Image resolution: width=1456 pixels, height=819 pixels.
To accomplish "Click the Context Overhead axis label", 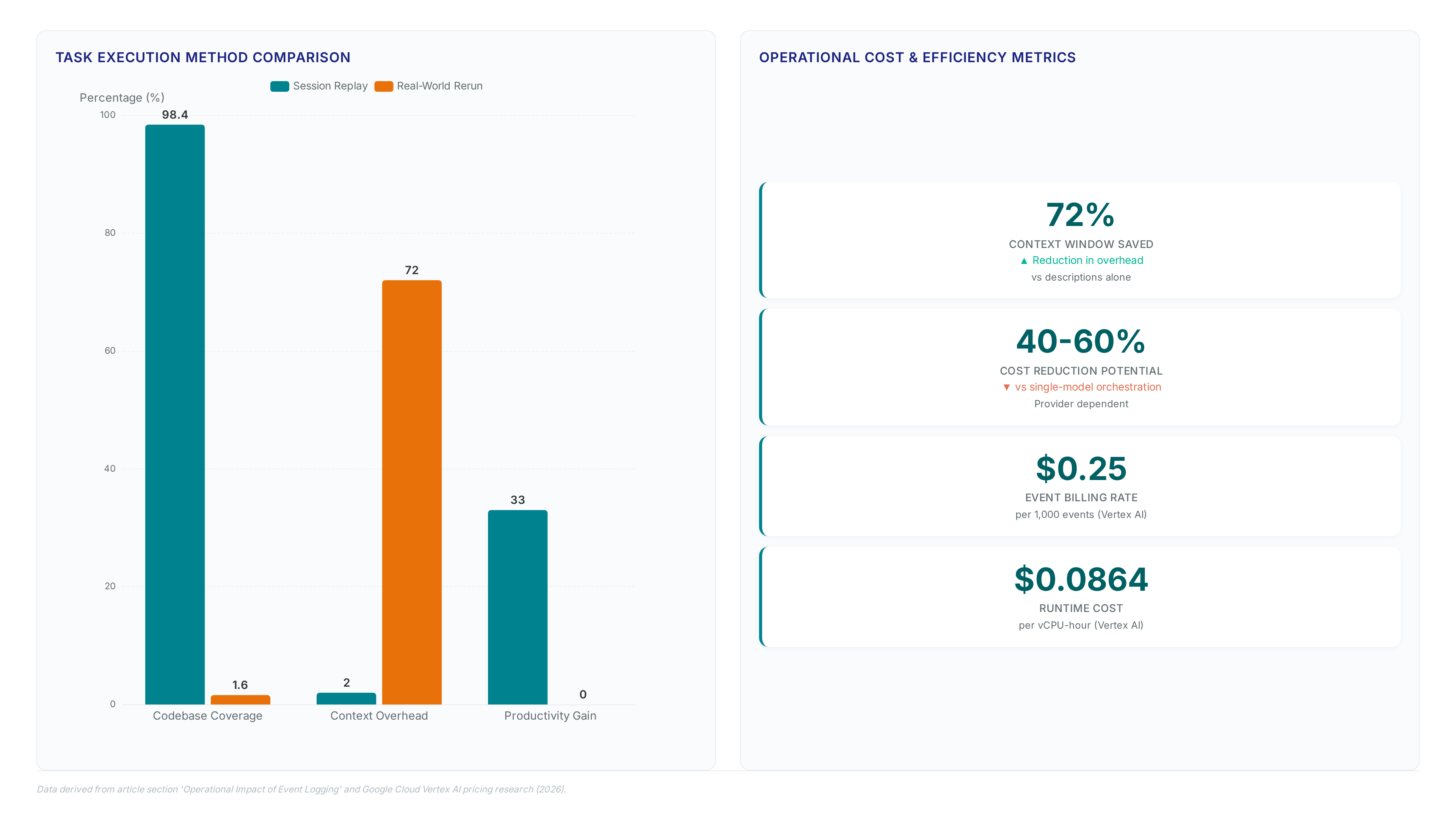I will [379, 715].
